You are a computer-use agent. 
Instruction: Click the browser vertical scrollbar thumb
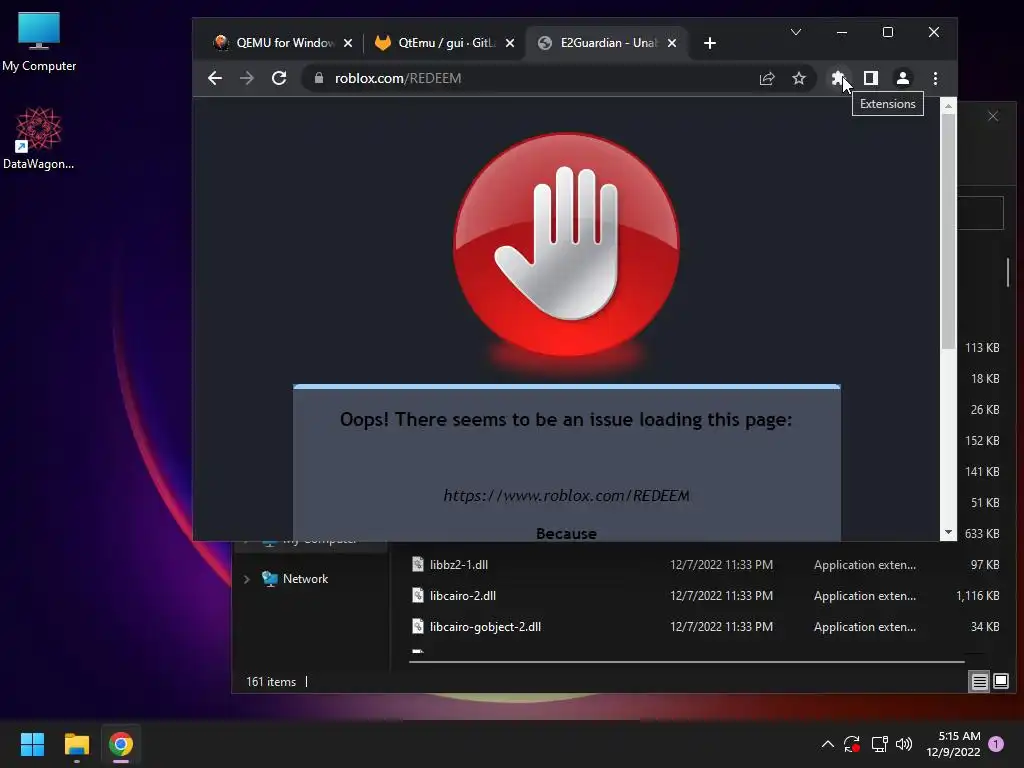pyautogui.click(x=948, y=231)
